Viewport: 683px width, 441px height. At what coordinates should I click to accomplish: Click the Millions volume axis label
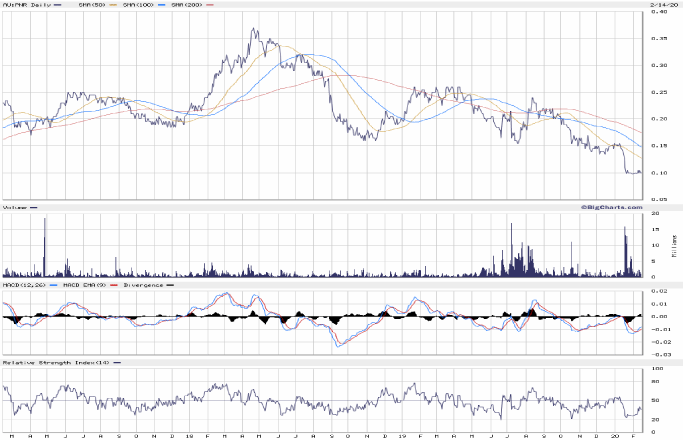[x=675, y=242]
